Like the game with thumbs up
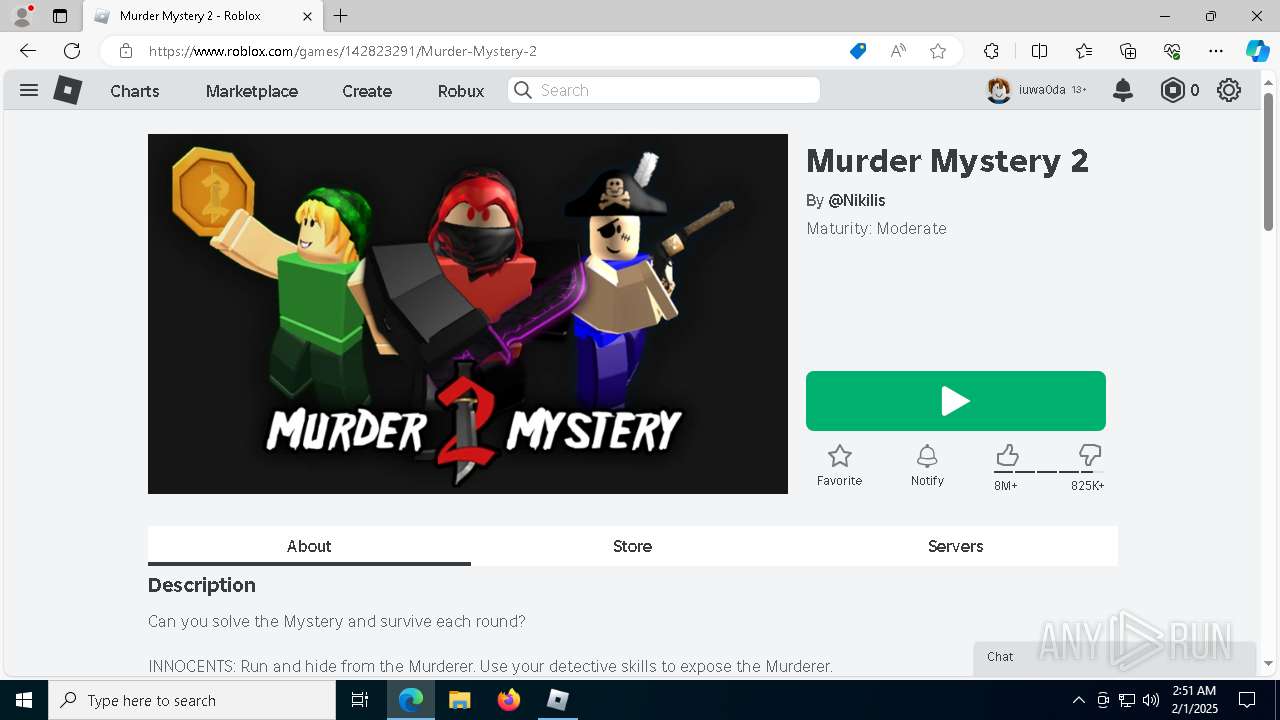 [x=1007, y=456]
